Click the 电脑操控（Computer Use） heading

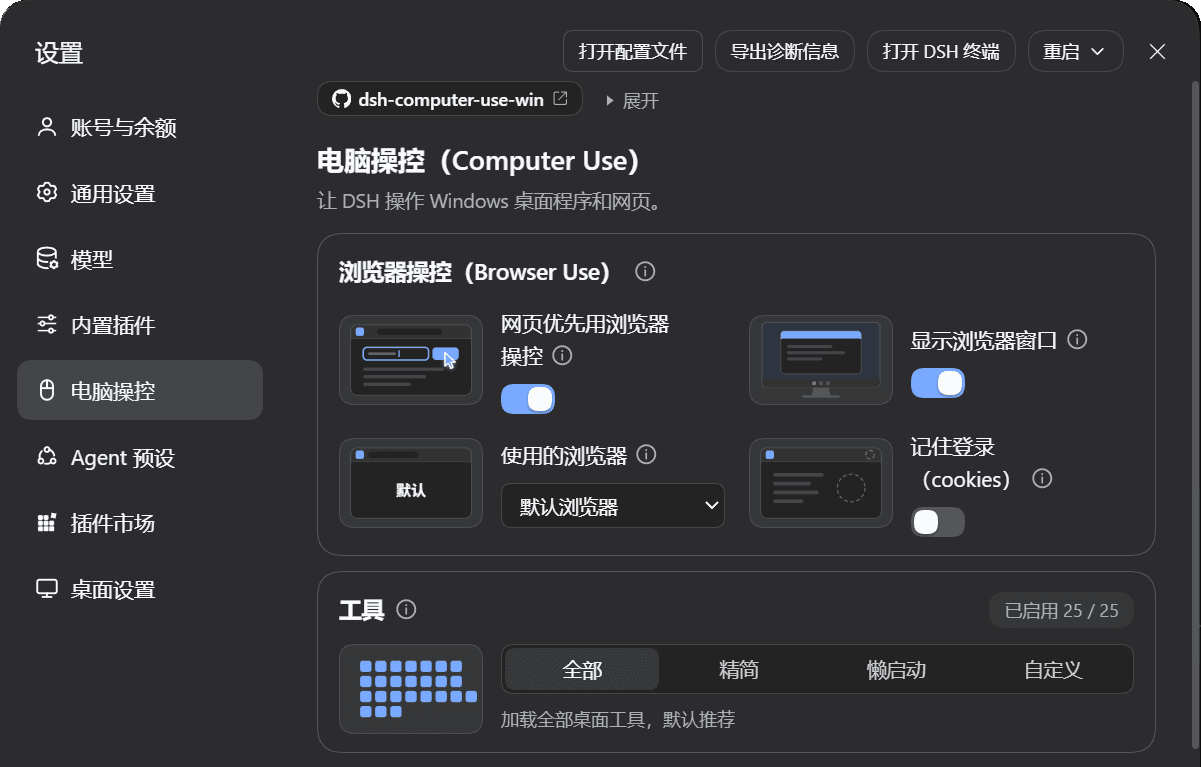tap(478, 160)
